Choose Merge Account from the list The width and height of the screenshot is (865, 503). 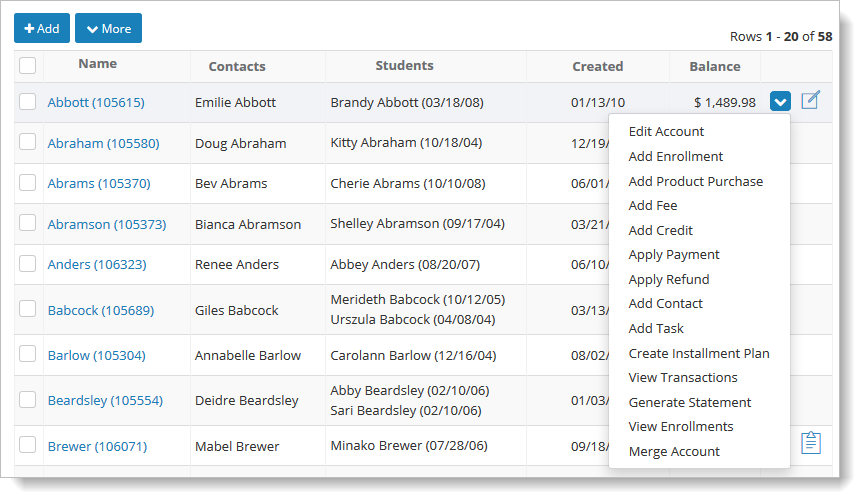[674, 451]
